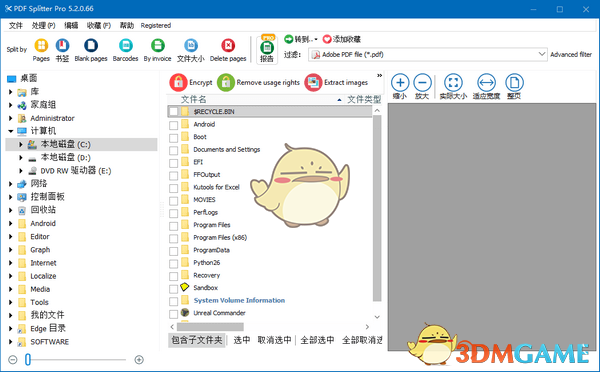Fit preview to 适应宽度 width
The image size is (600, 372).
(486, 86)
